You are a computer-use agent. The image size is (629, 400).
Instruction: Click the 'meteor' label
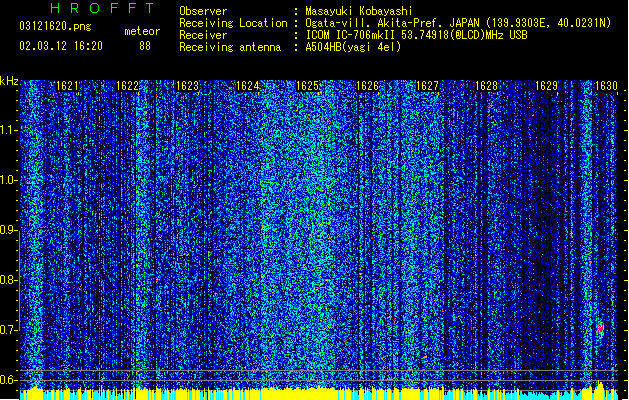142,31
